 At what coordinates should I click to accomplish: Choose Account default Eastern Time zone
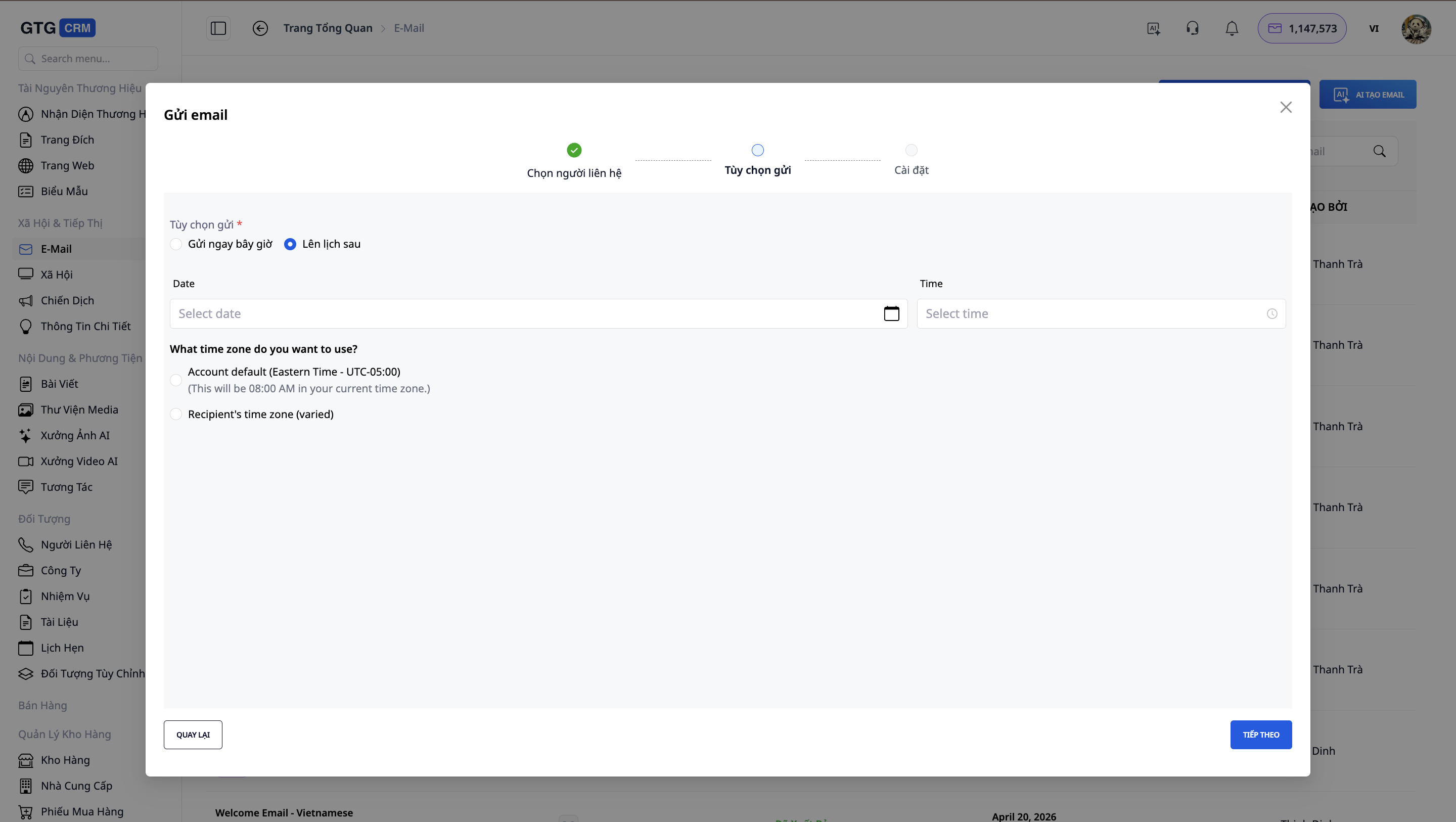tap(176, 380)
